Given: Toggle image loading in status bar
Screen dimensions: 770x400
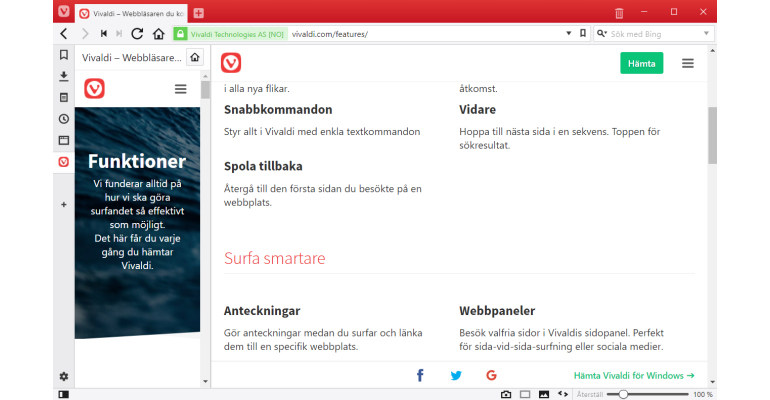Looking at the screenshot, I should [x=544, y=394].
